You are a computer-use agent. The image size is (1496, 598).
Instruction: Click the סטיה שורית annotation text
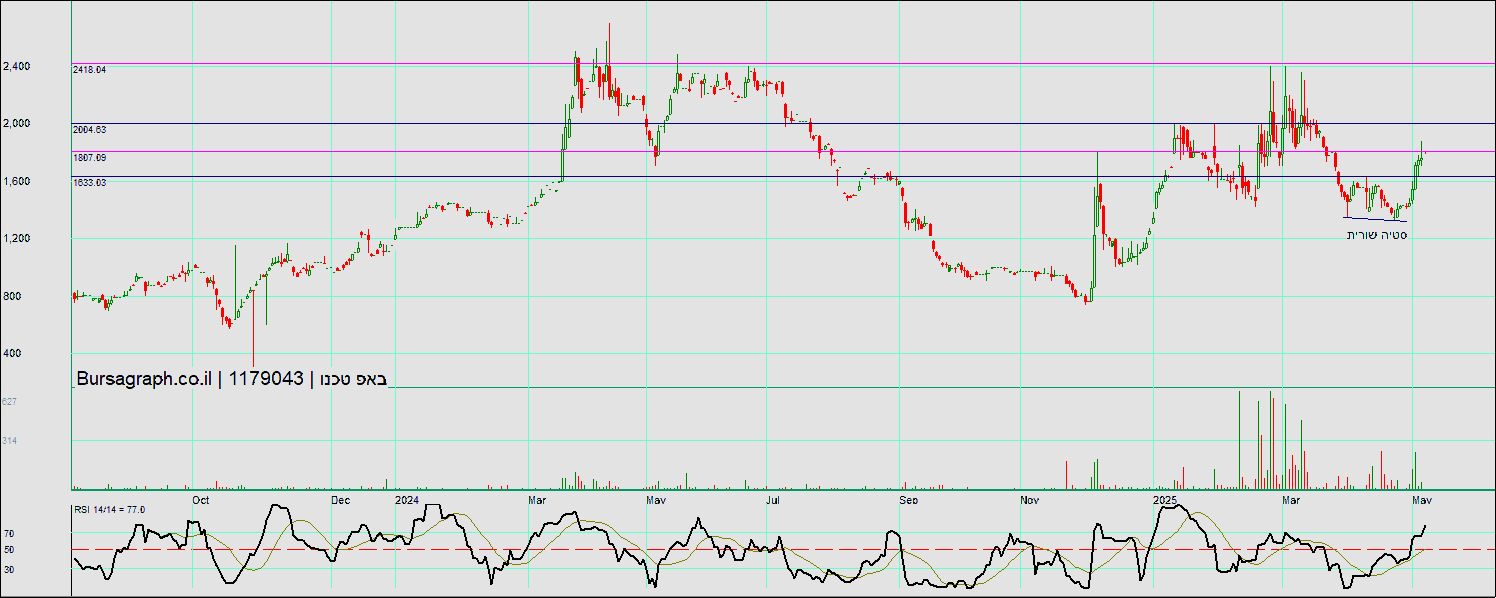(1377, 234)
